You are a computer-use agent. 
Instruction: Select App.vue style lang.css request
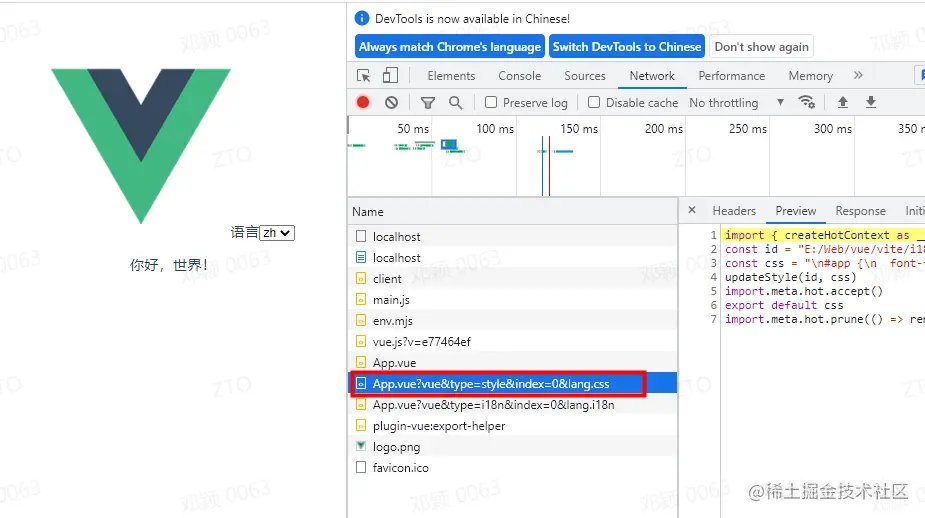pos(512,383)
